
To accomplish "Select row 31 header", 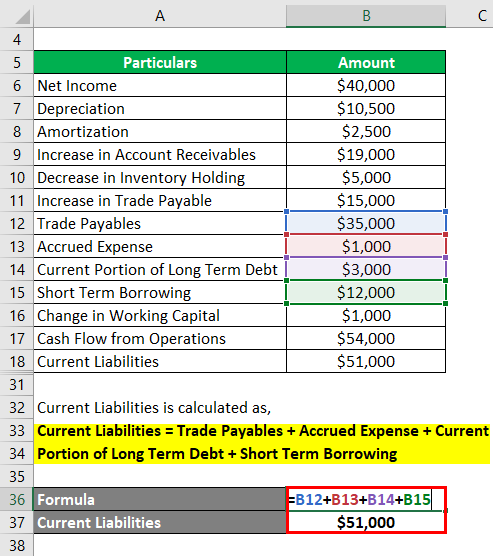I will pos(17,385).
